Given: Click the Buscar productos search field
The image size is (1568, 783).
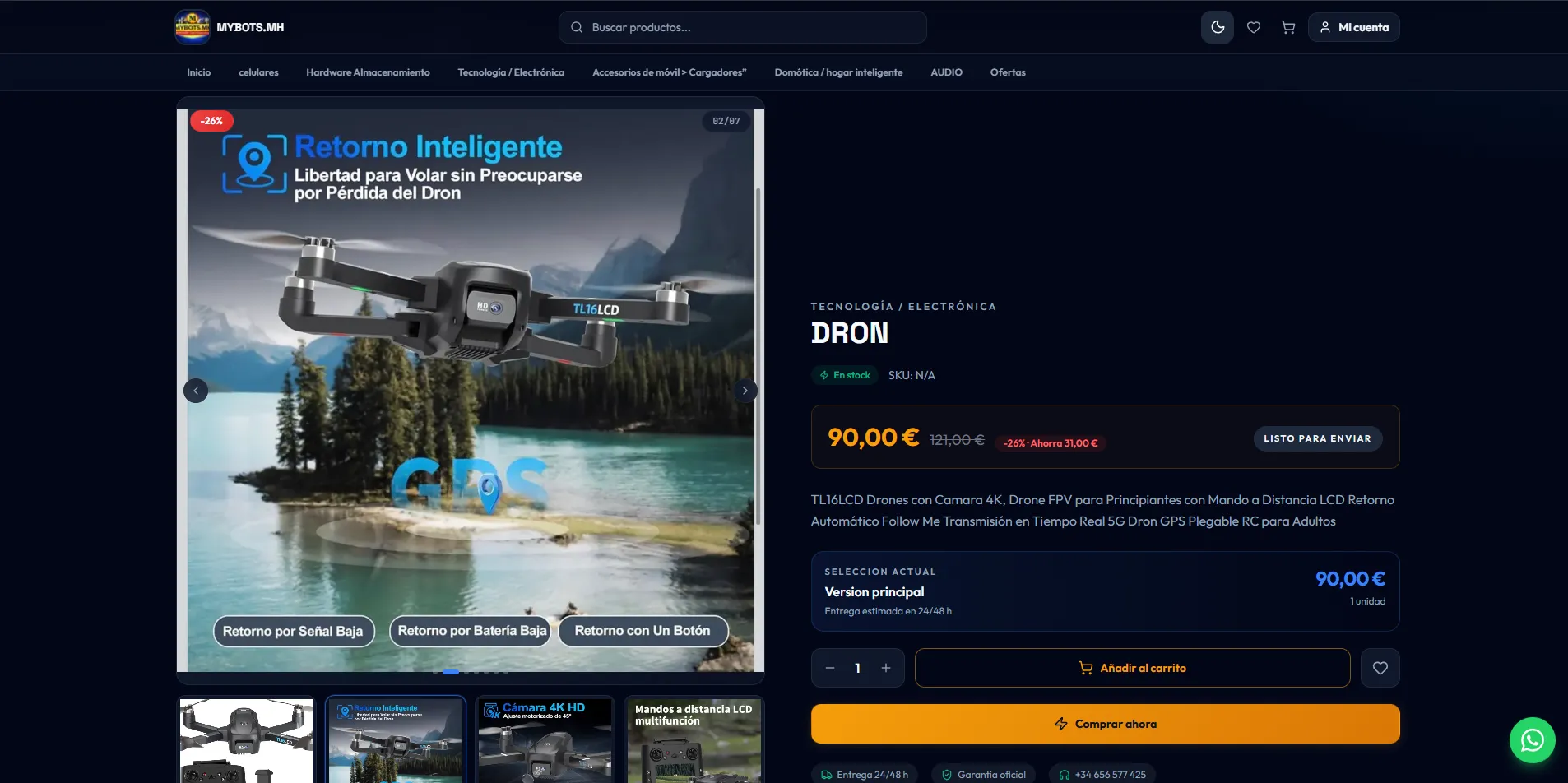Looking at the screenshot, I should 743,27.
